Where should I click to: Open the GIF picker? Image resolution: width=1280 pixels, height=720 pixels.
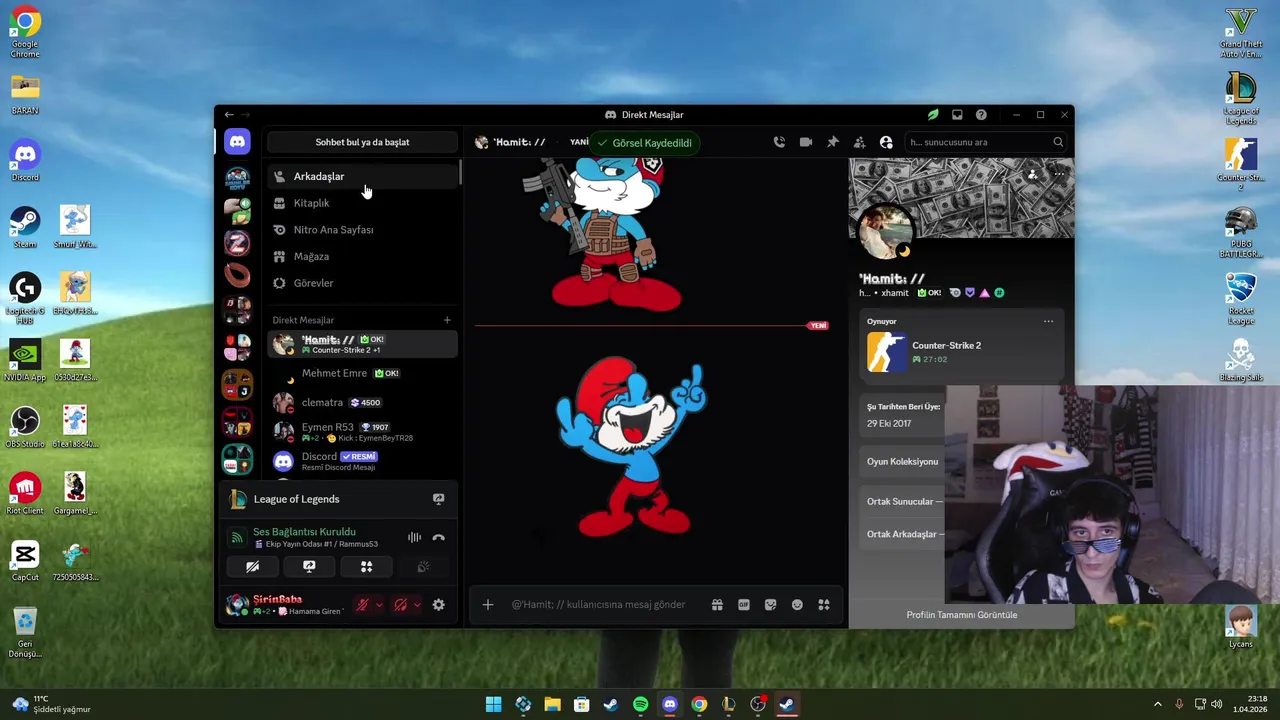tap(744, 605)
